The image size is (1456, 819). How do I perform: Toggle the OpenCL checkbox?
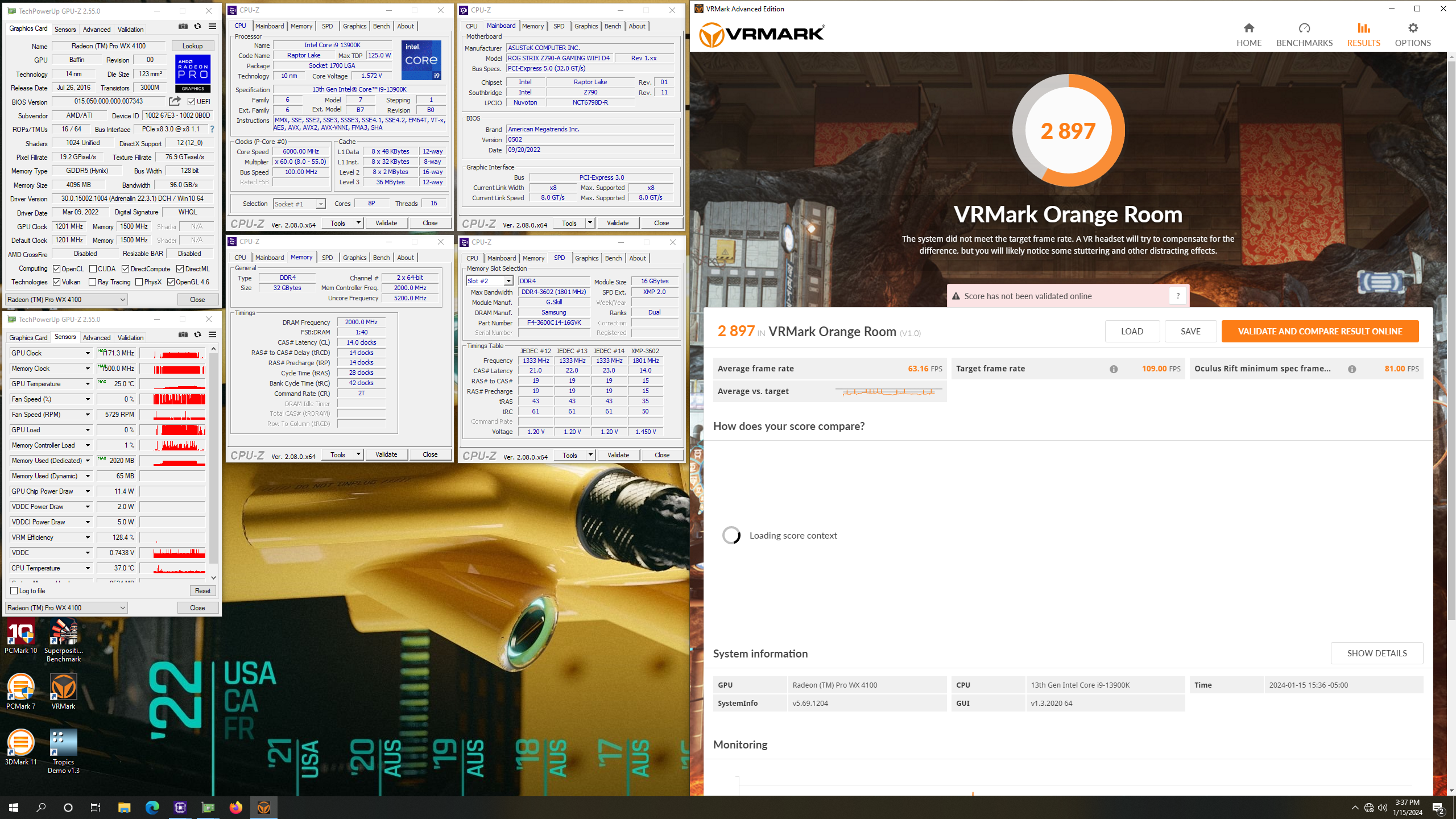[57, 269]
